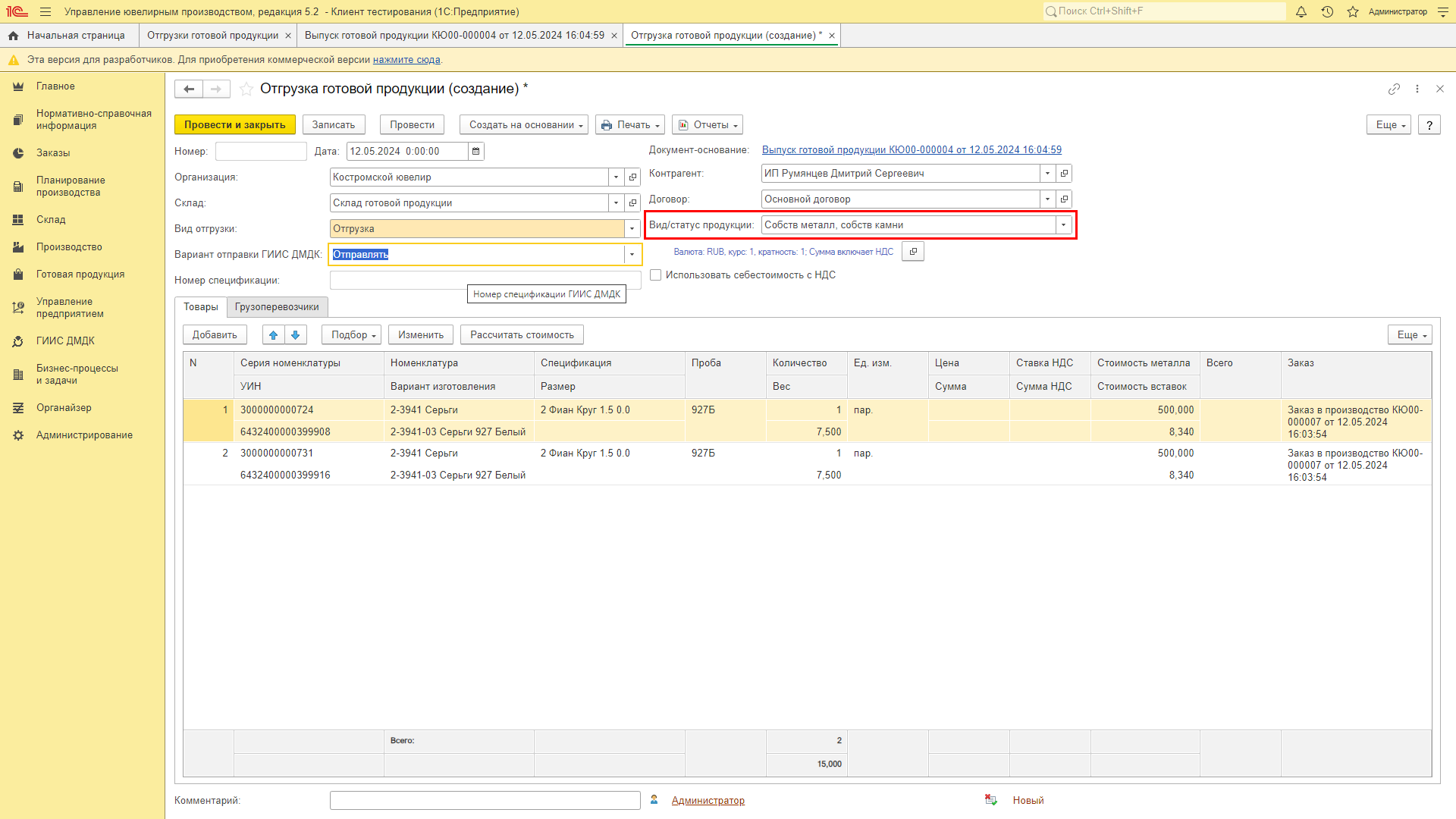Open Печать dropdown menu
This screenshot has height=819, width=1456.
click(x=631, y=125)
